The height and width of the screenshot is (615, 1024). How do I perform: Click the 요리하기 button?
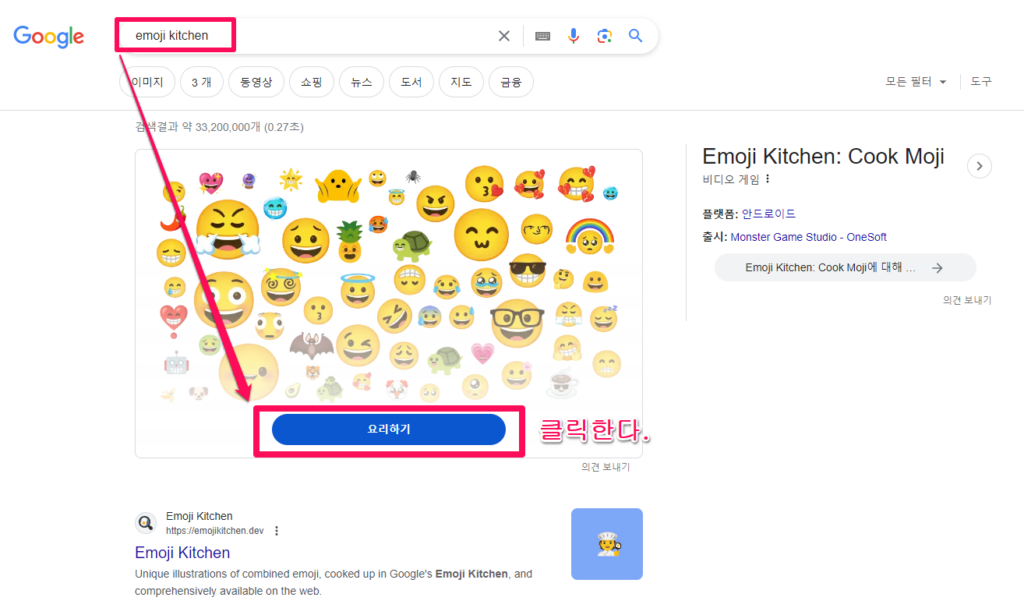pos(388,429)
